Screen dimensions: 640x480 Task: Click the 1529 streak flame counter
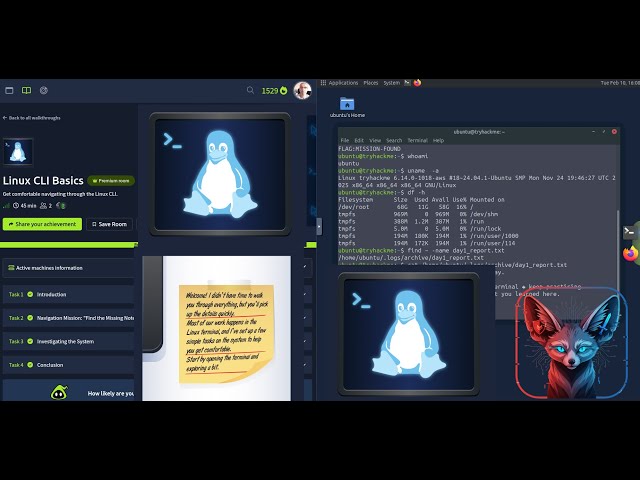[x=274, y=91]
